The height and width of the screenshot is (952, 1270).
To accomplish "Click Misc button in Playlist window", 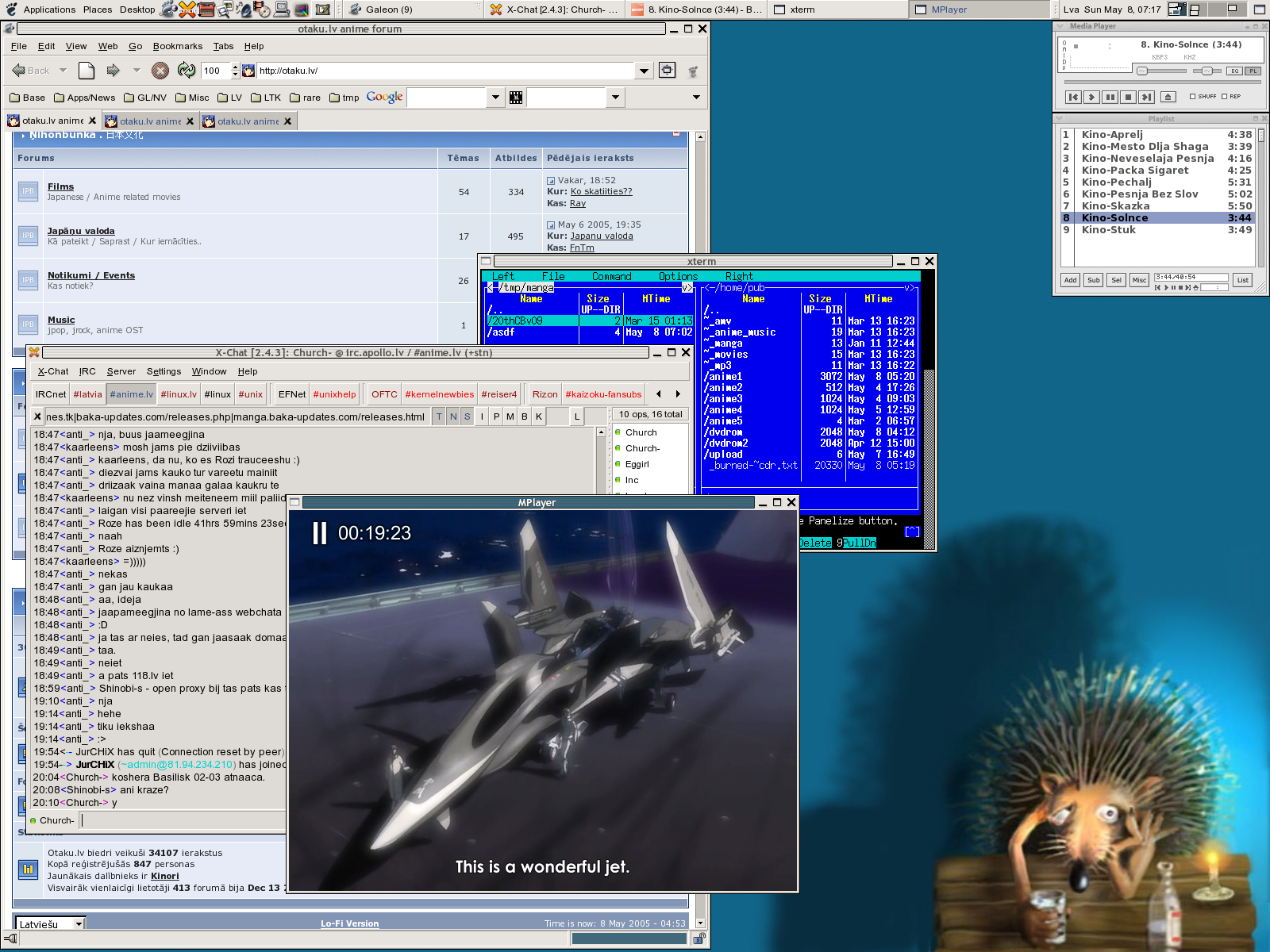I will [x=1139, y=280].
